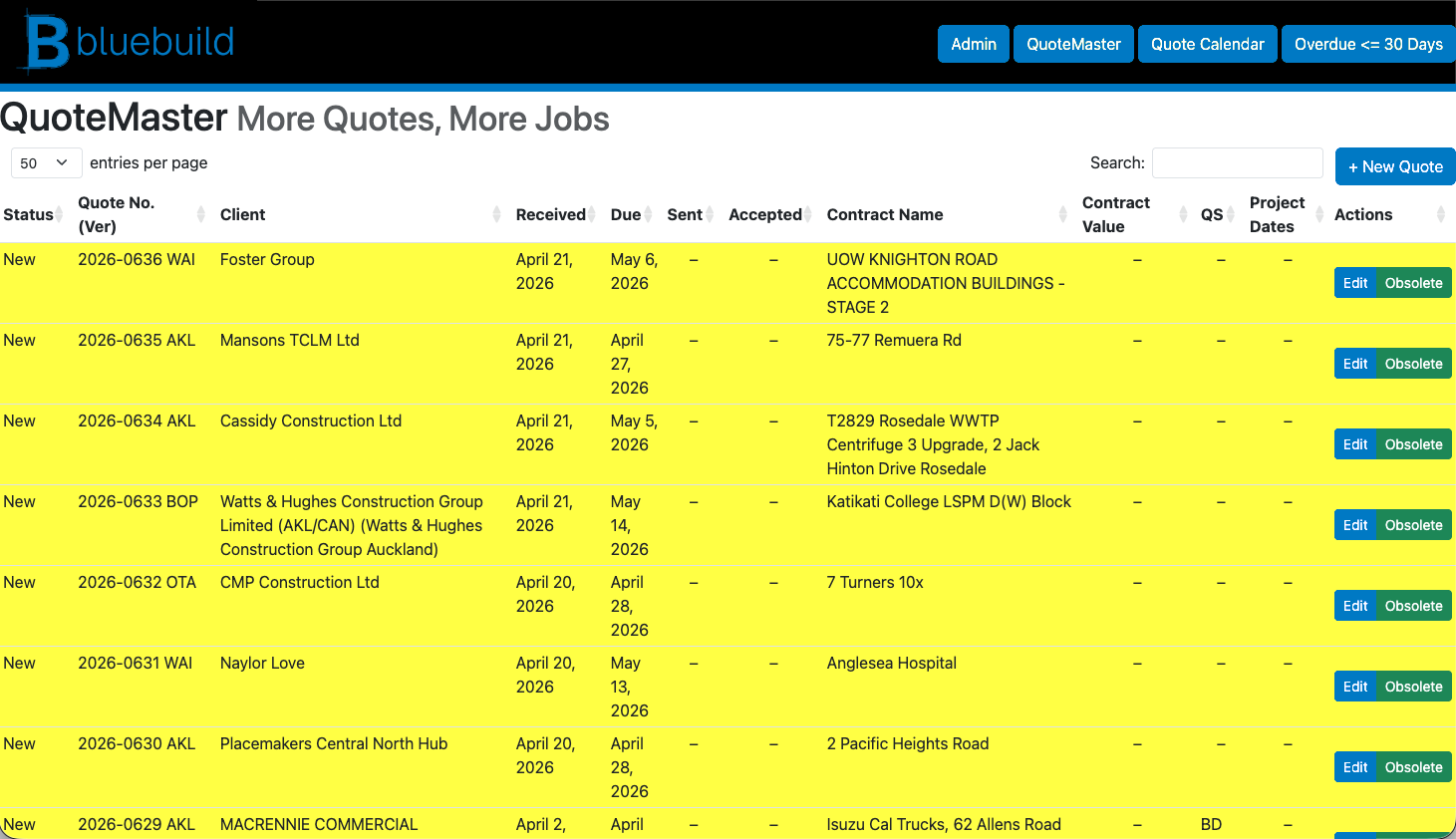The width and height of the screenshot is (1456, 839).
Task: Sort by QS column
Action: (1219, 214)
